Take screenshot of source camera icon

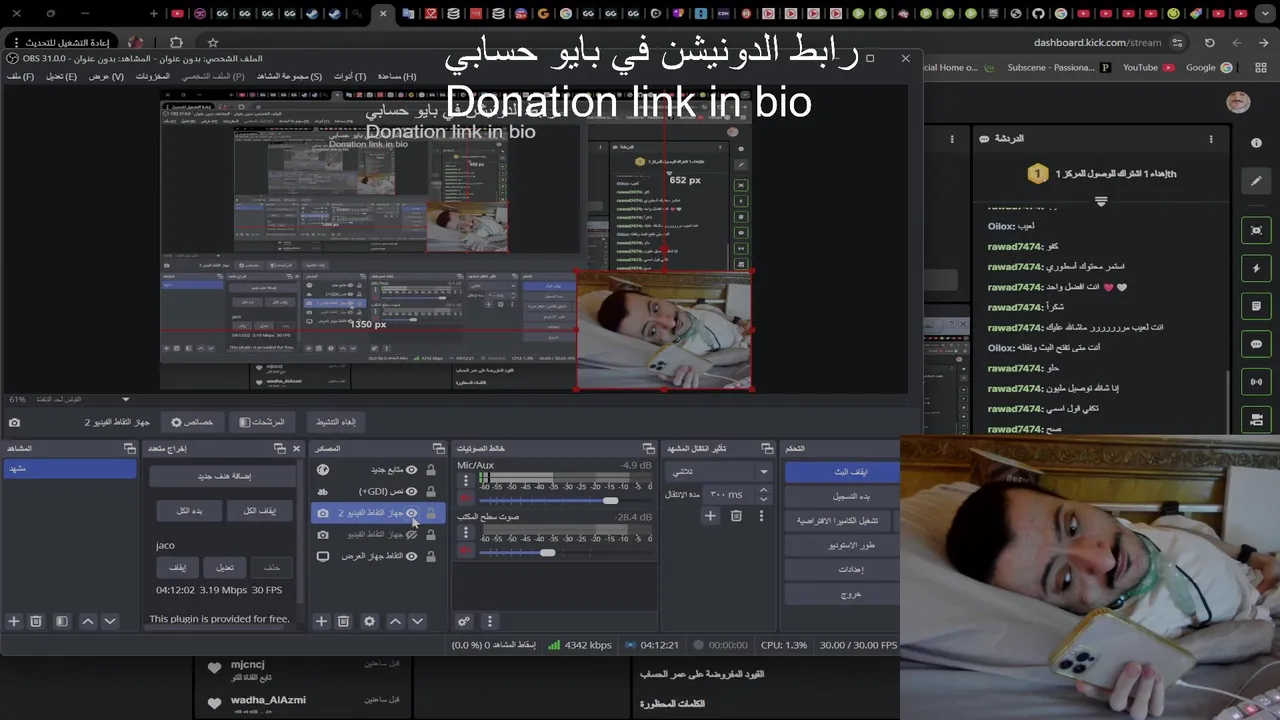tap(14, 423)
